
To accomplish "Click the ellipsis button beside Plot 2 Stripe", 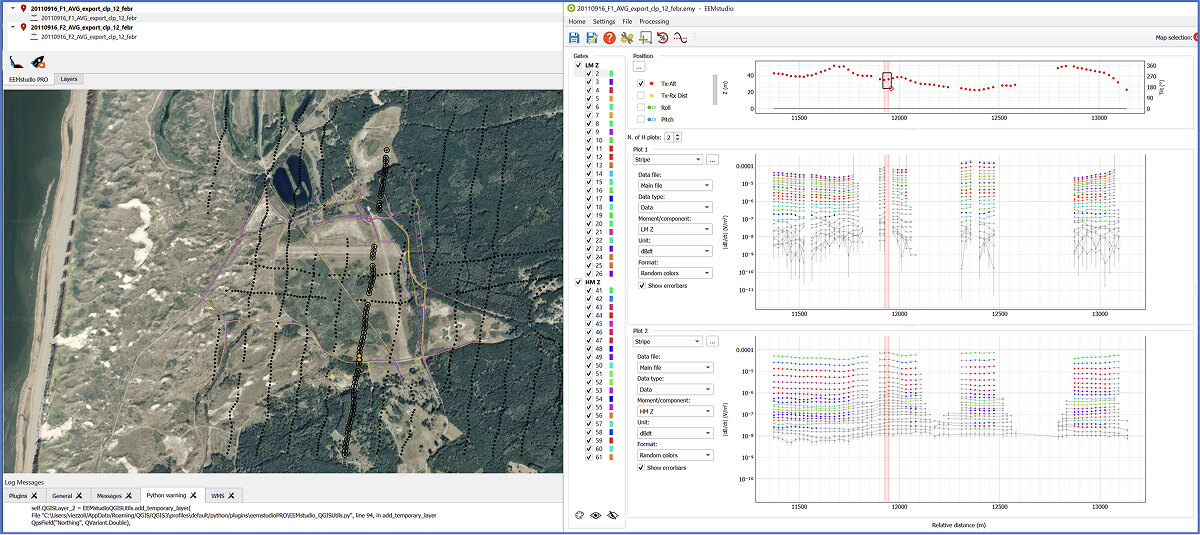I will 713,341.
